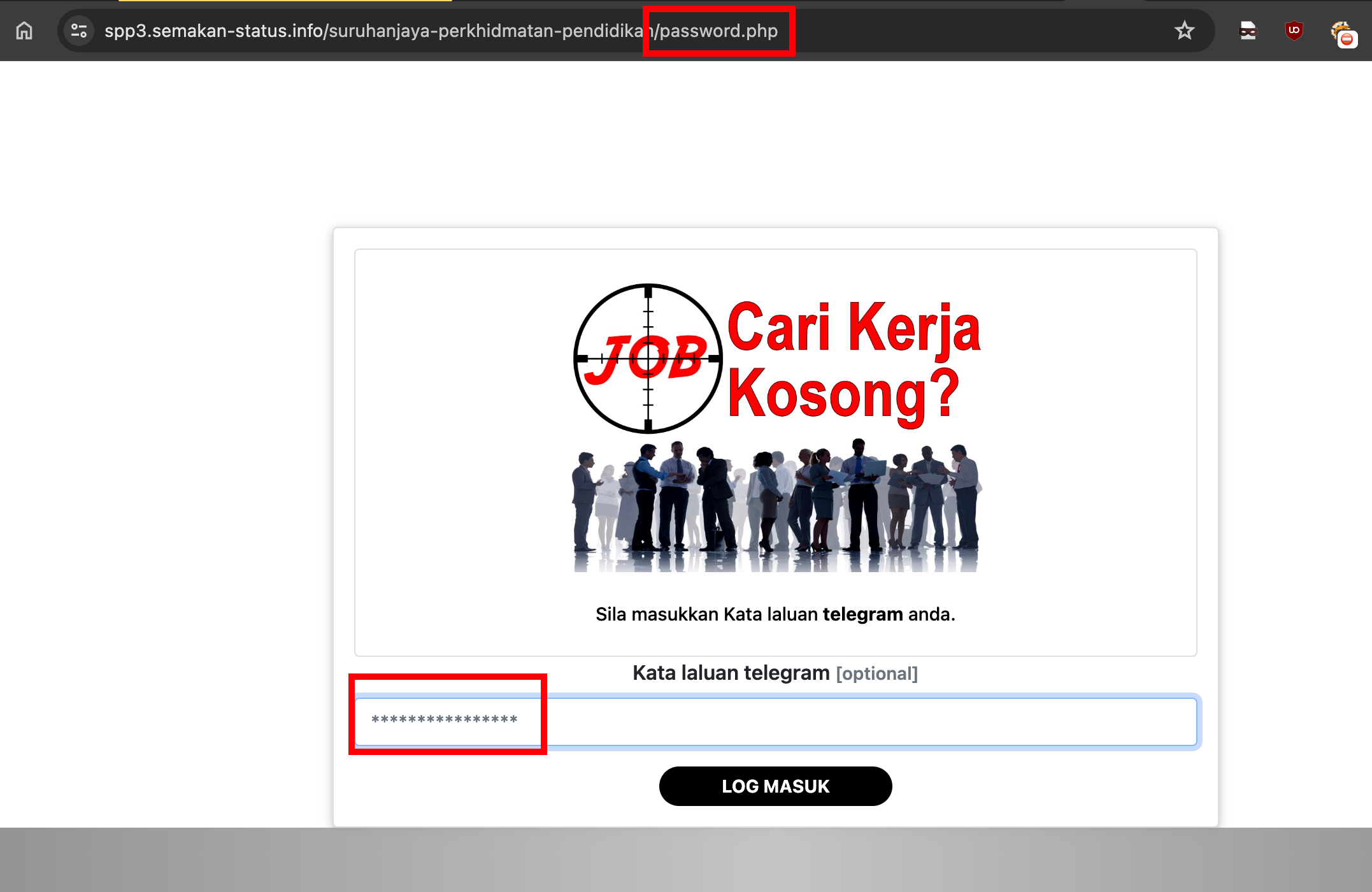The height and width of the screenshot is (892, 1372).
Task: Click inside the Telegram password field
Action: pyautogui.click(x=775, y=721)
